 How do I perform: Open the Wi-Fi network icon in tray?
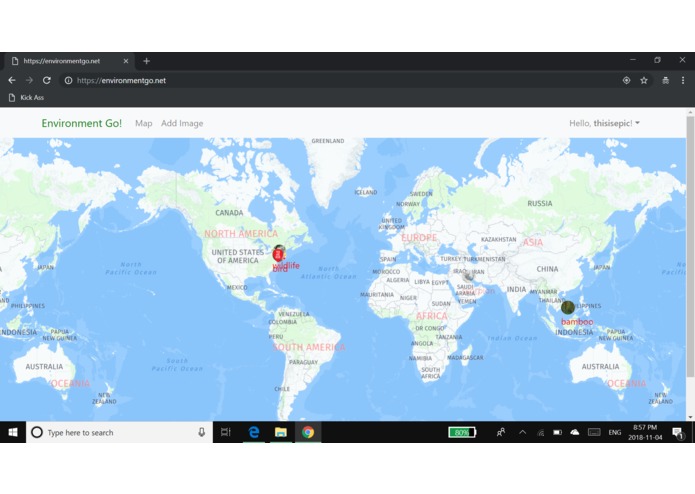pos(541,432)
